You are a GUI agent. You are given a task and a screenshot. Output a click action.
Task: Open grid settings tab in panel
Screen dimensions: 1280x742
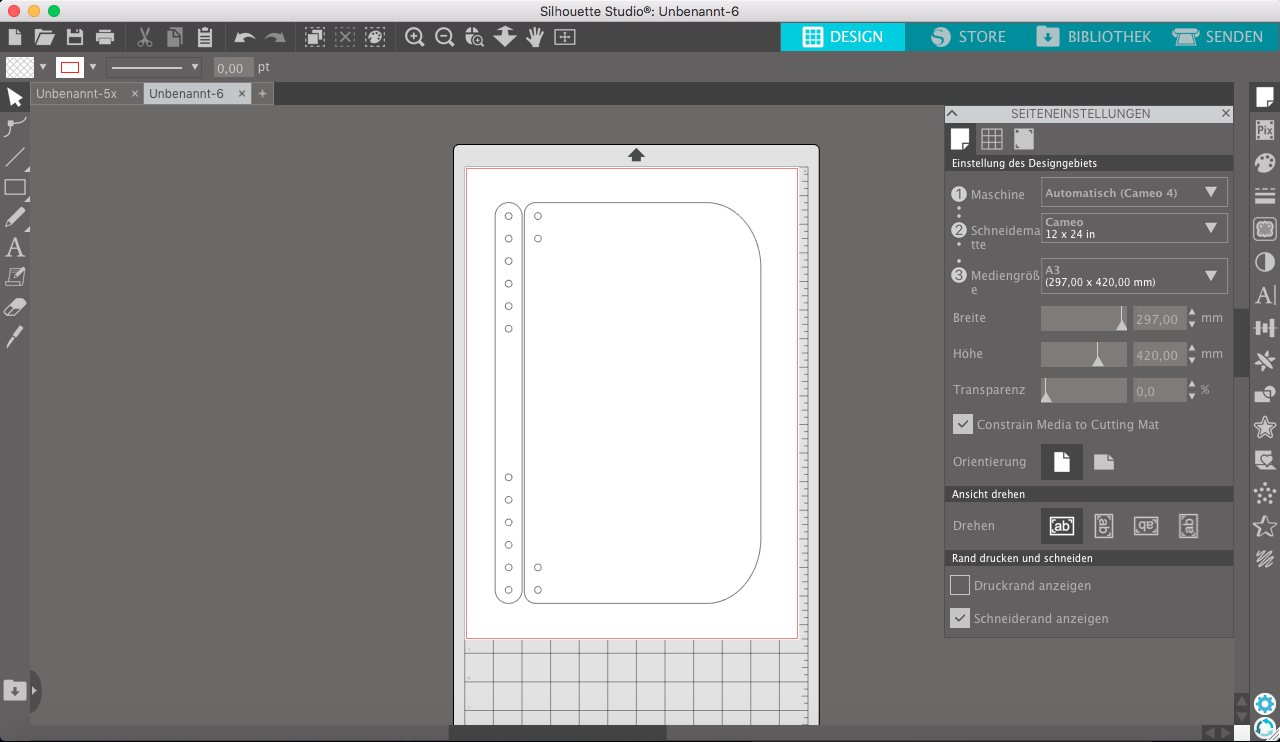click(x=991, y=139)
